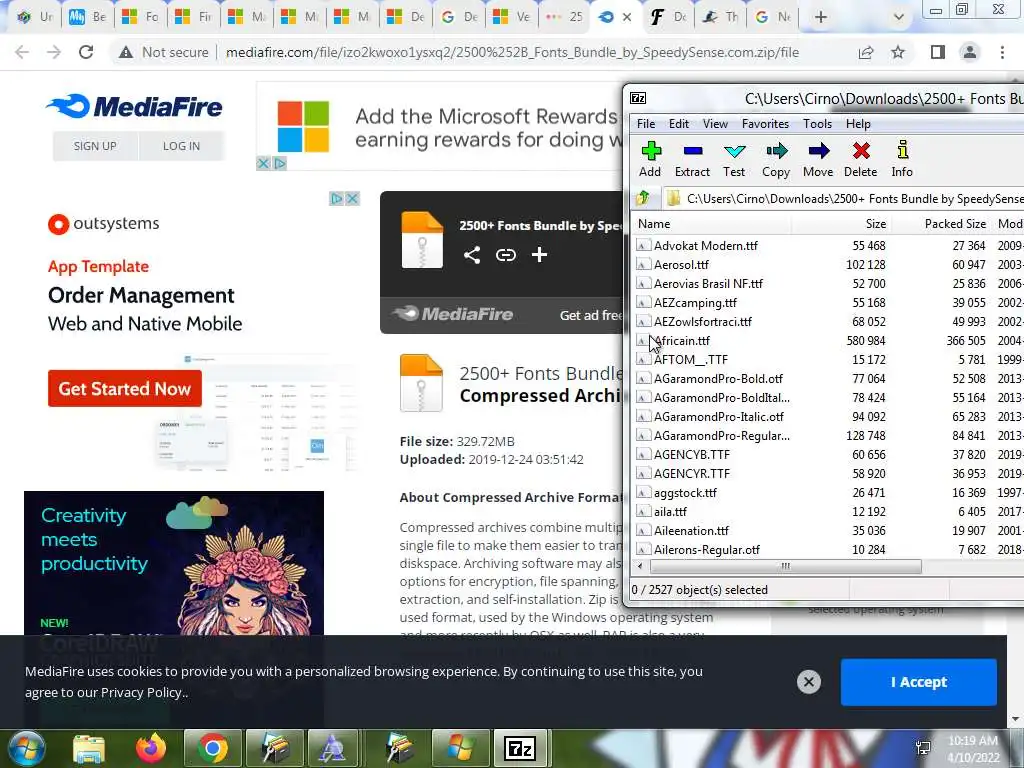Sort by Size column header in 7-Zip
Screen dimensions: 1024x768
[x=842, y=224]
